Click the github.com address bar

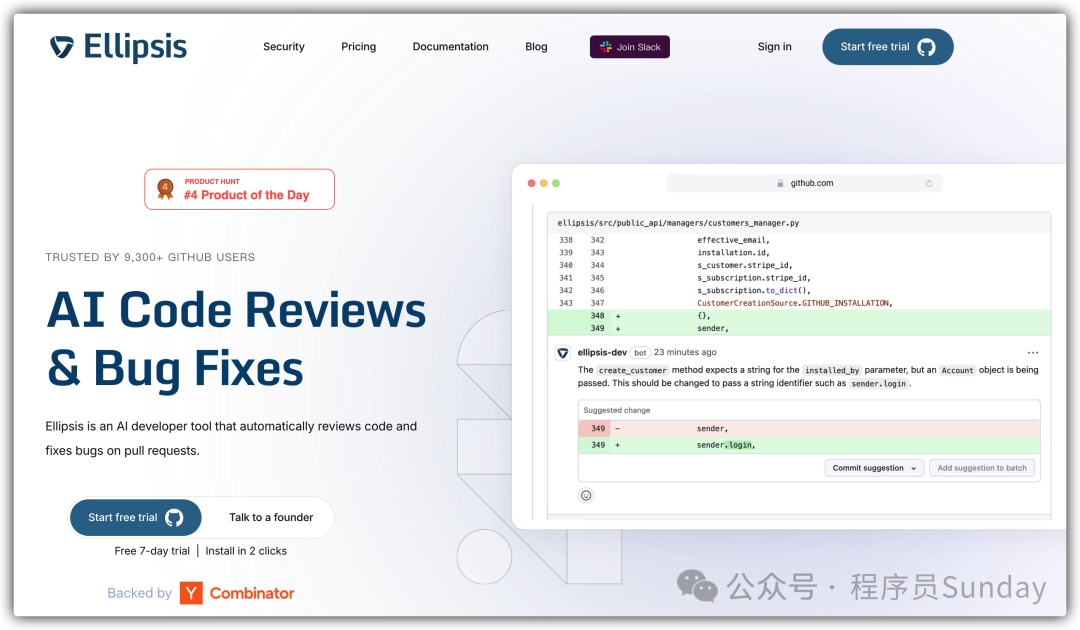pos(804,183)
